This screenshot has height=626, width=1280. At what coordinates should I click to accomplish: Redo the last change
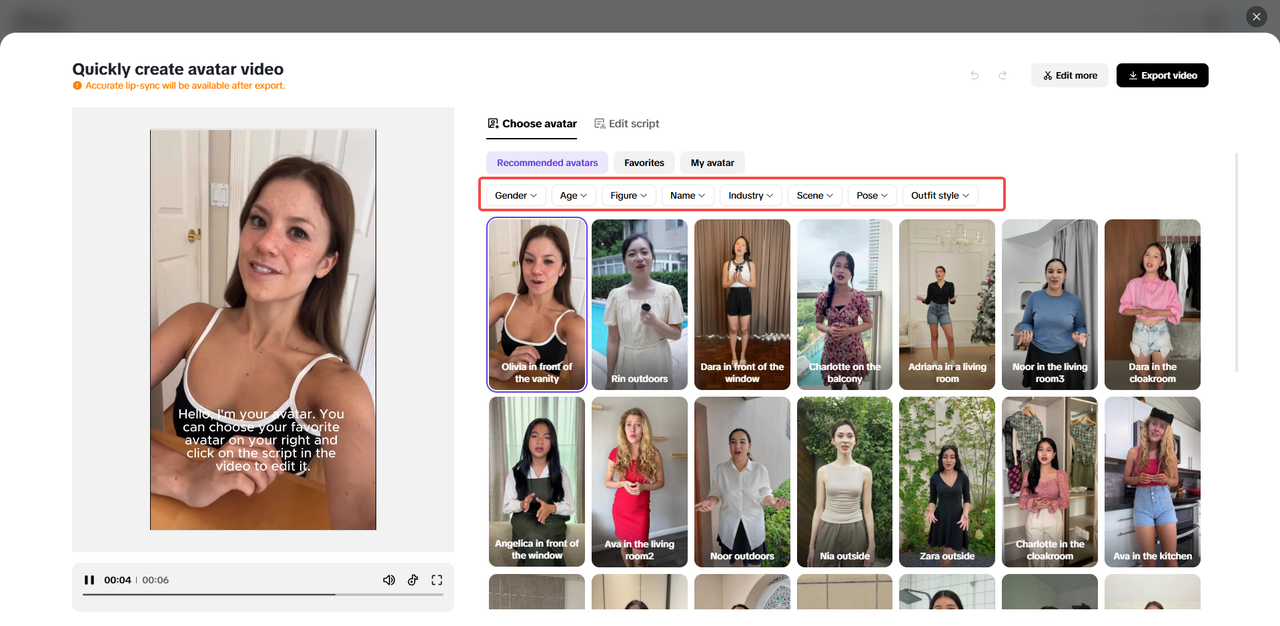[1002, 75]
